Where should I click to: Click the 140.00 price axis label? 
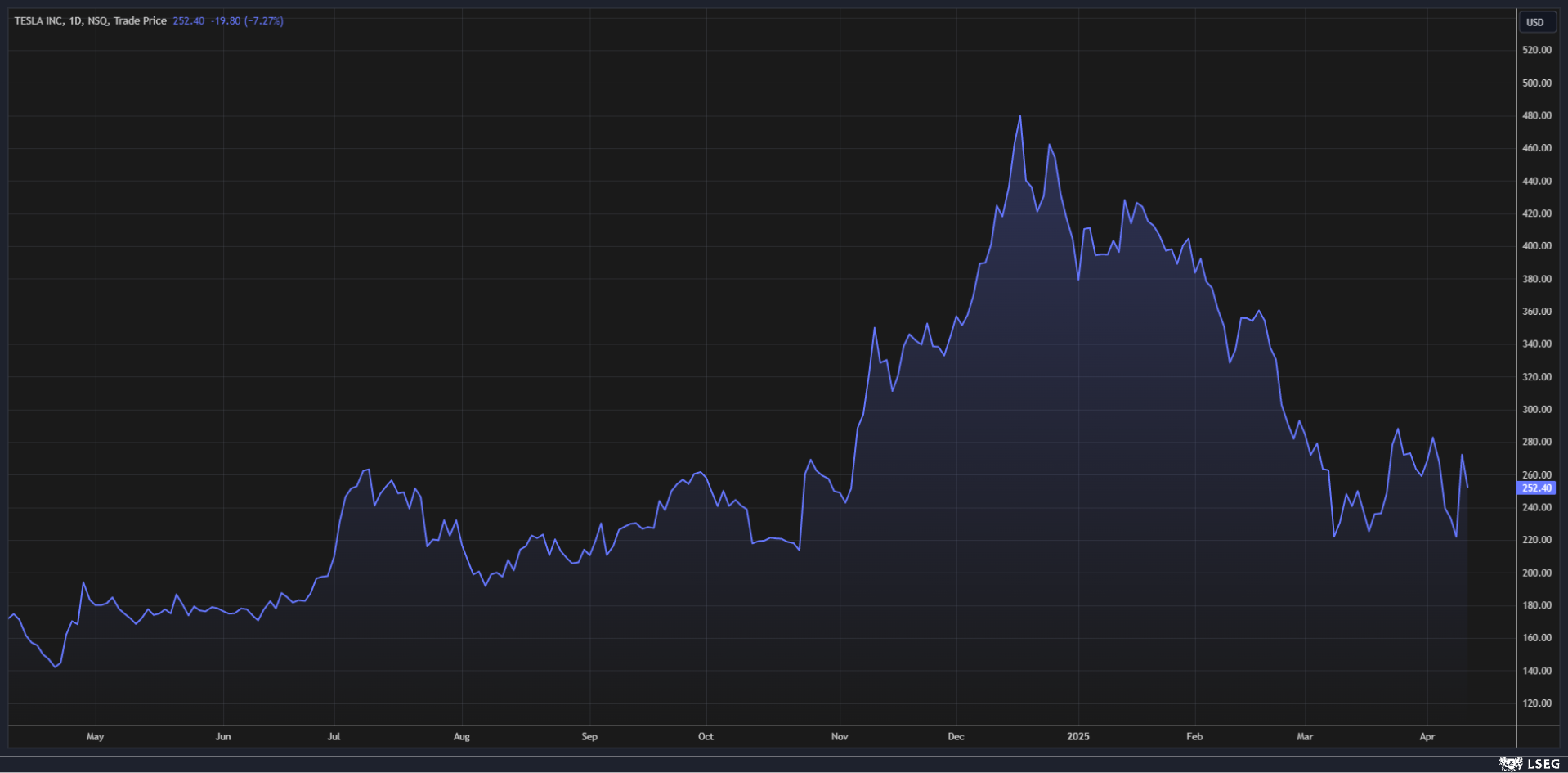1537,671
